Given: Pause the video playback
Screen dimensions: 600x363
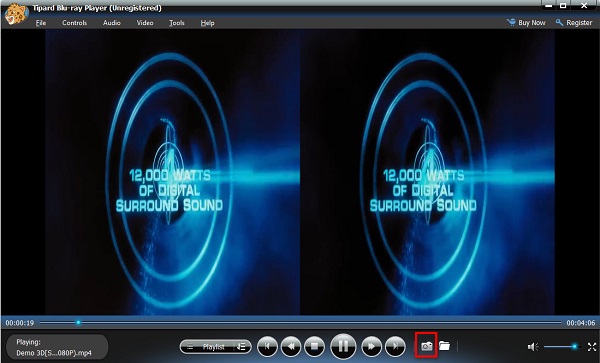Looking at the screenshot, I should 343,346.
